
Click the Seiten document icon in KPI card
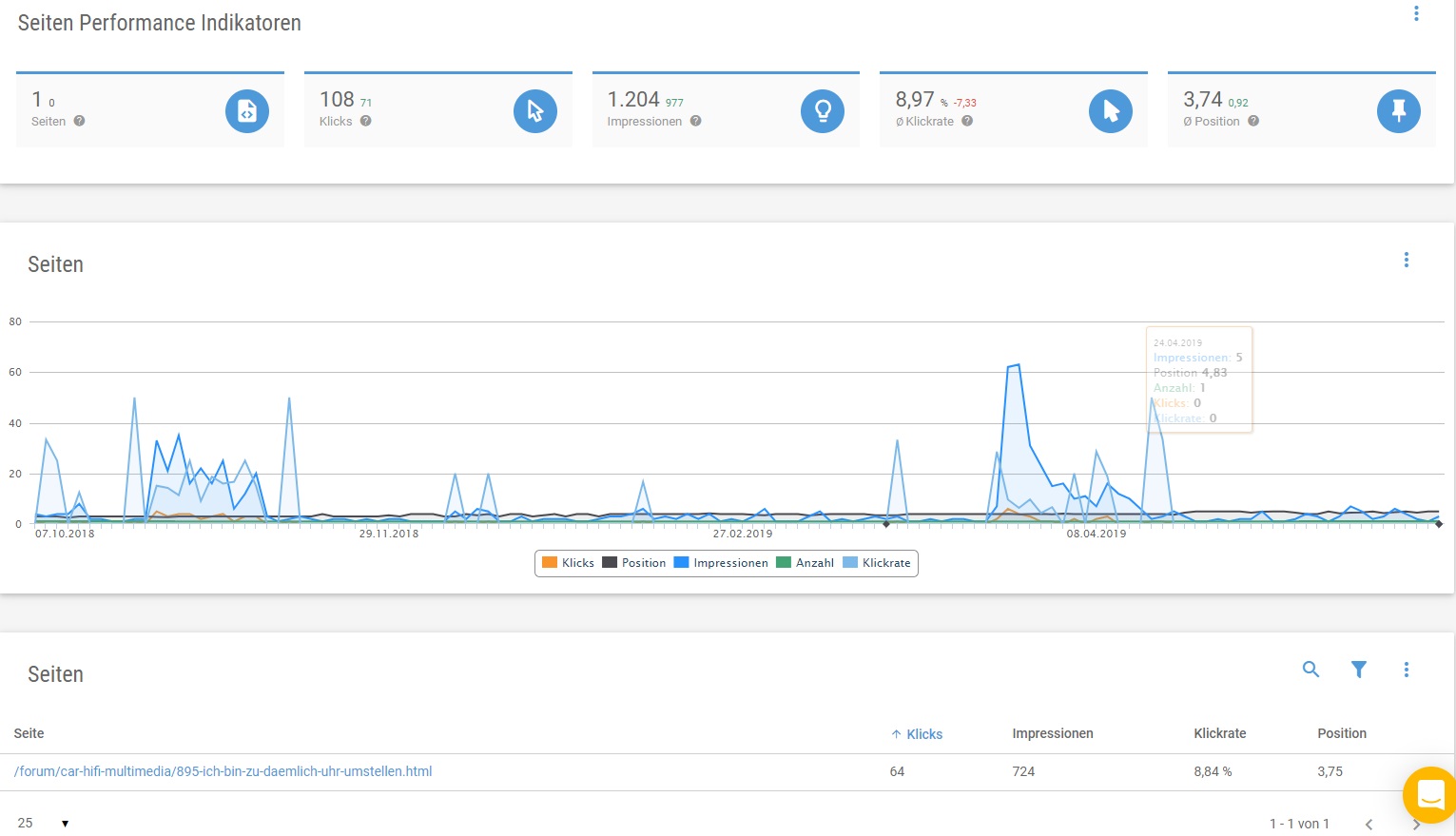247,111
